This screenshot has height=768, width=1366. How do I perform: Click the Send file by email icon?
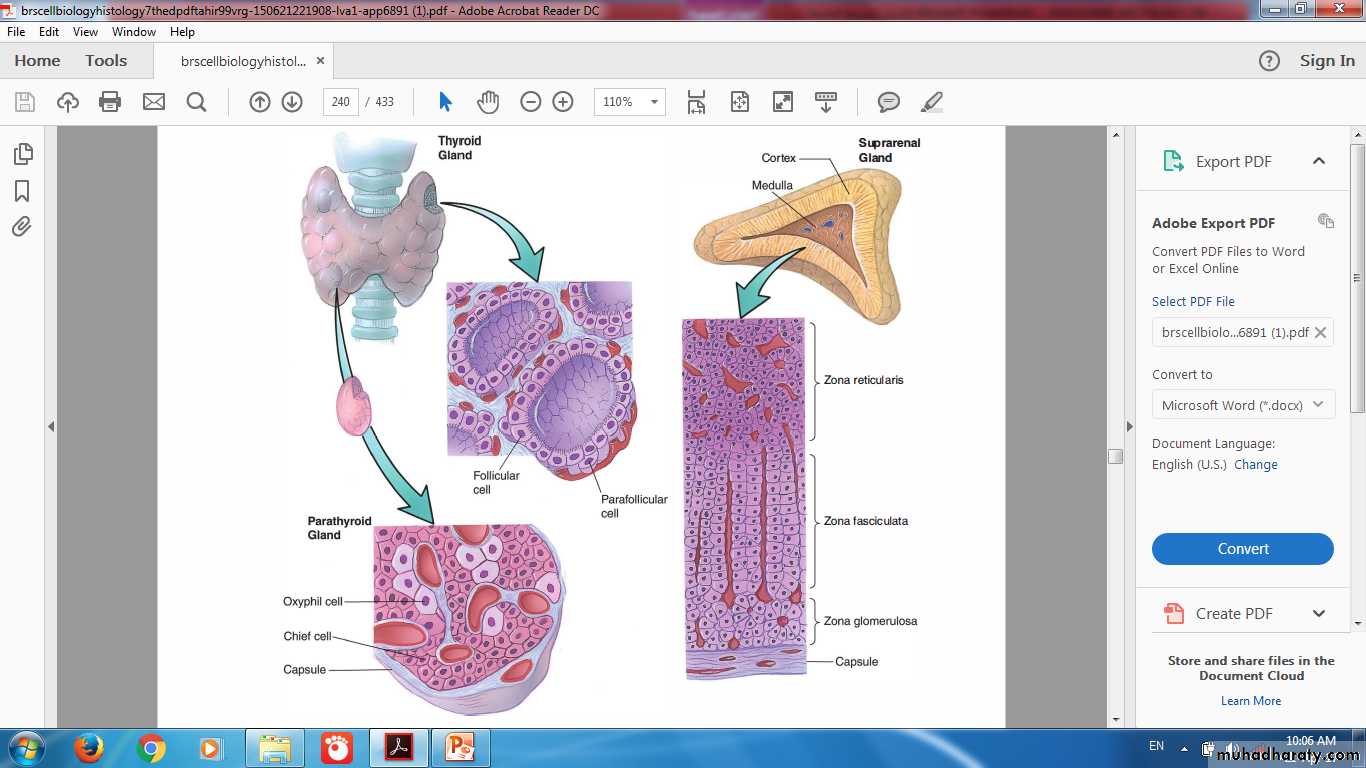click(x=153, y=102)
